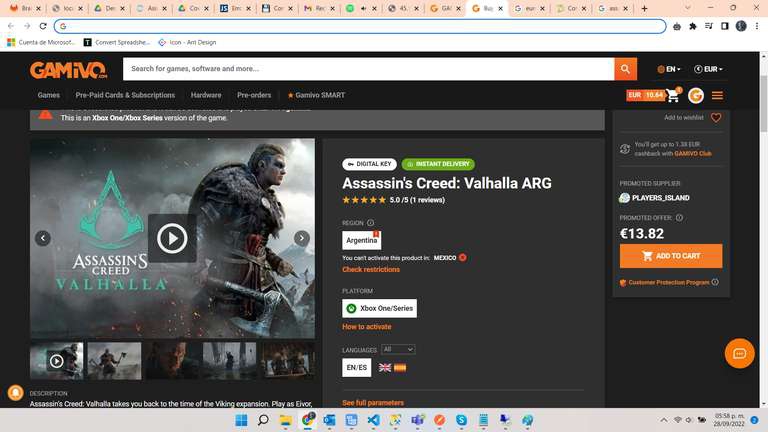768x432 pixels.
Task: Select Xbox One/Series platform button
Action: tap(380, 308)
